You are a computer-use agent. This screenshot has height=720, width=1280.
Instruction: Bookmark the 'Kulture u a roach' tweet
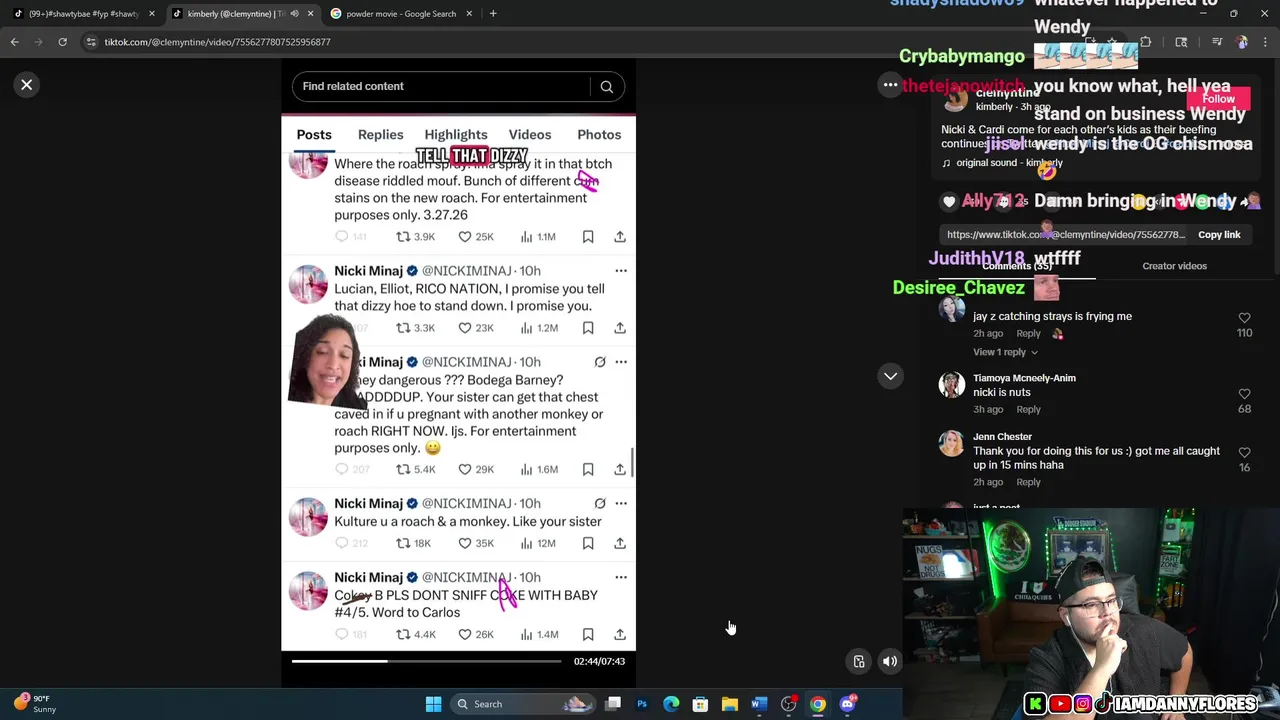tap(588, 543)
